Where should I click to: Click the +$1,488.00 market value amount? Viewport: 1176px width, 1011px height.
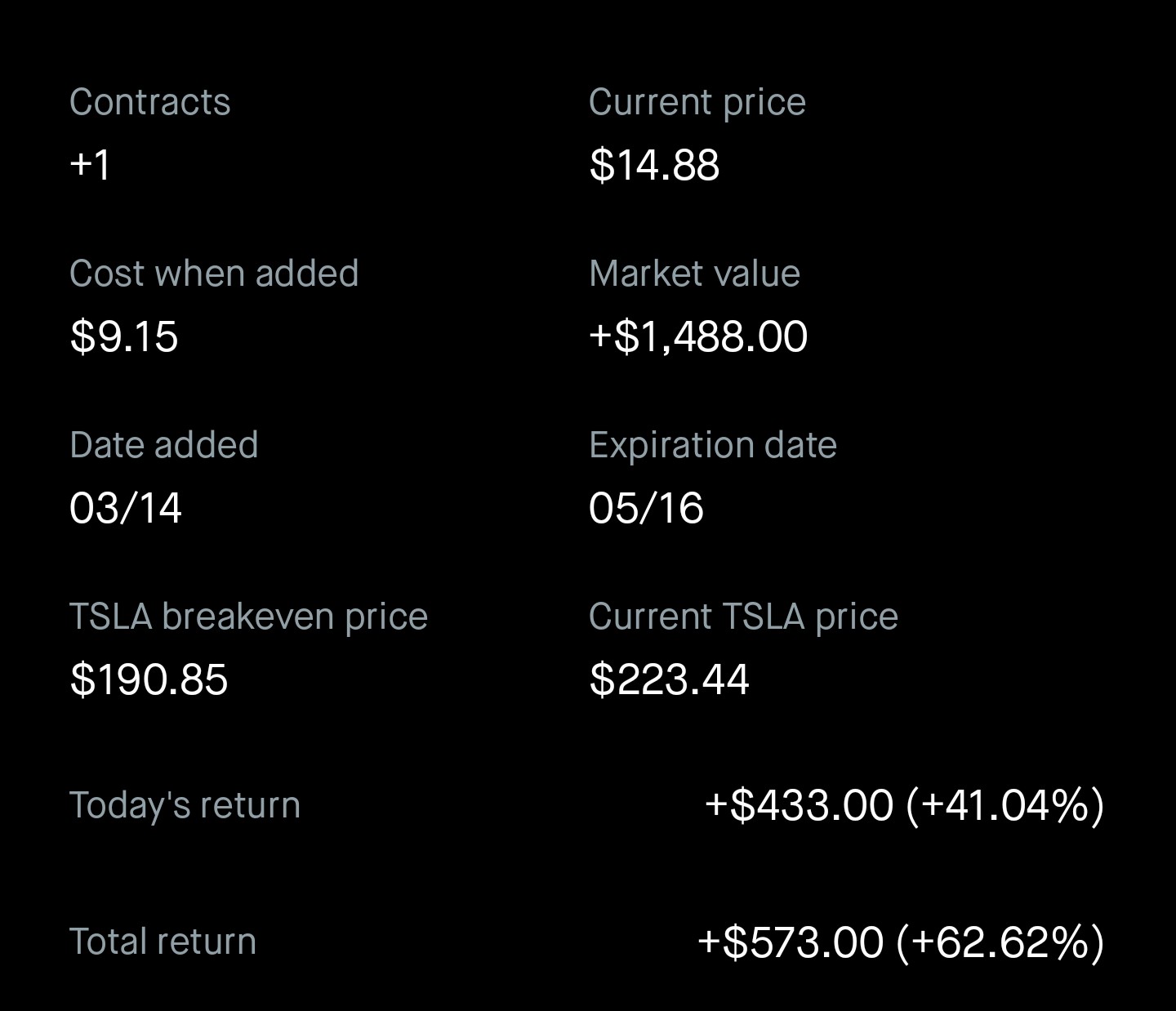pos(698,336)
